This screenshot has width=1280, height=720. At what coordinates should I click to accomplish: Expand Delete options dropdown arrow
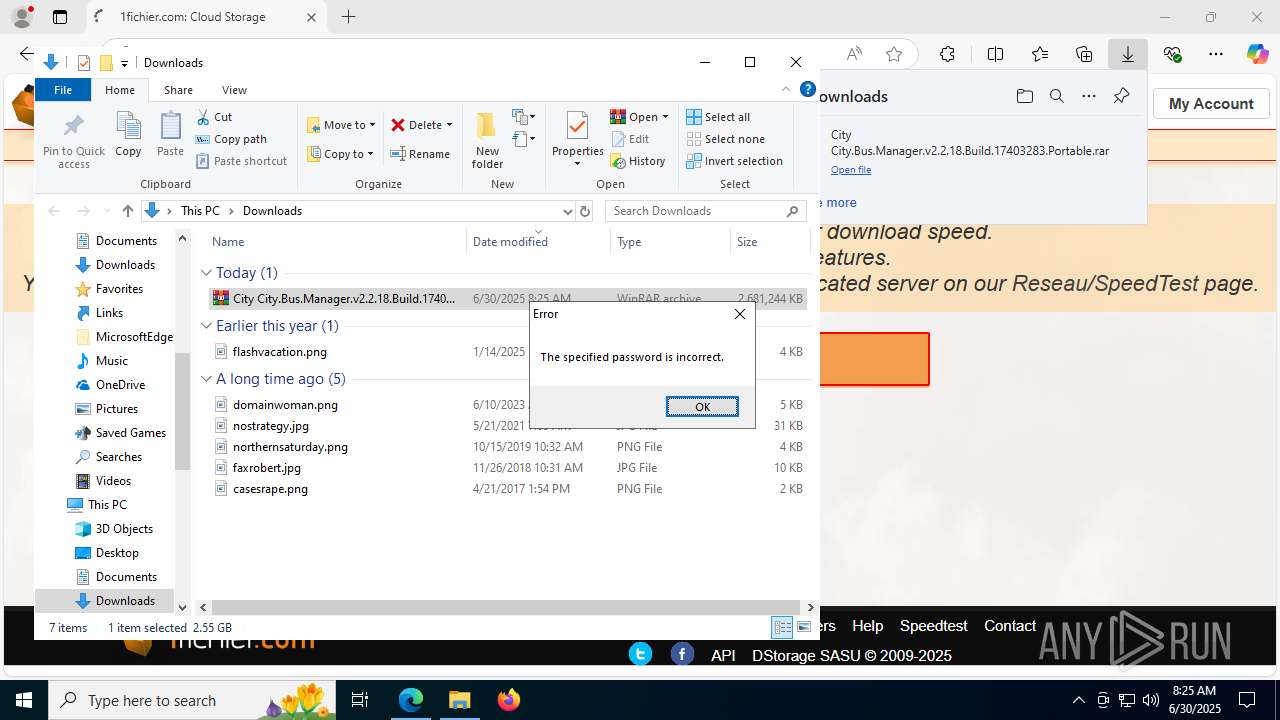click(449, 125)
